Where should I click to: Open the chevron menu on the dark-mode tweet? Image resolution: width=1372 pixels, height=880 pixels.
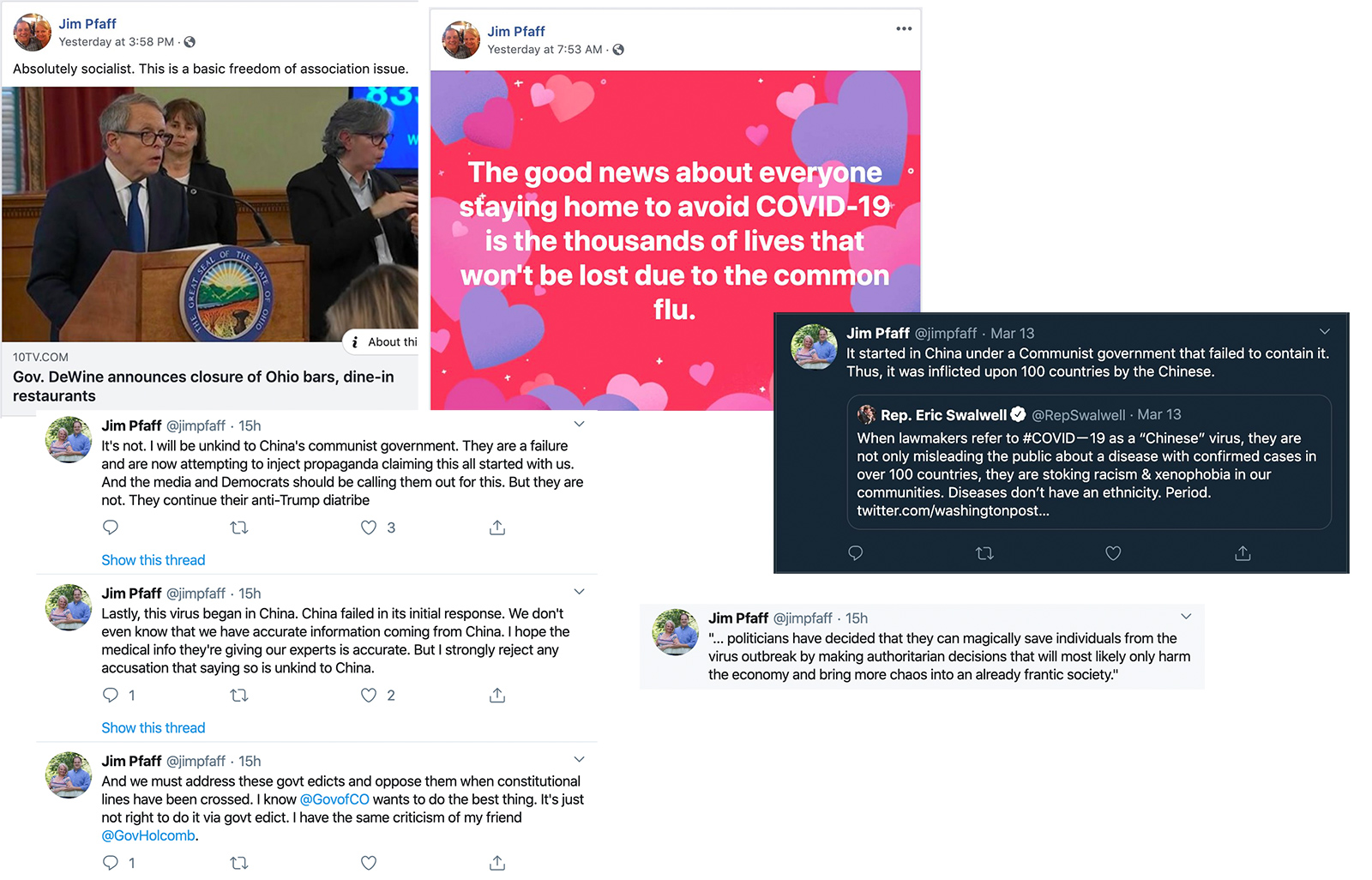coord(1325,332)
